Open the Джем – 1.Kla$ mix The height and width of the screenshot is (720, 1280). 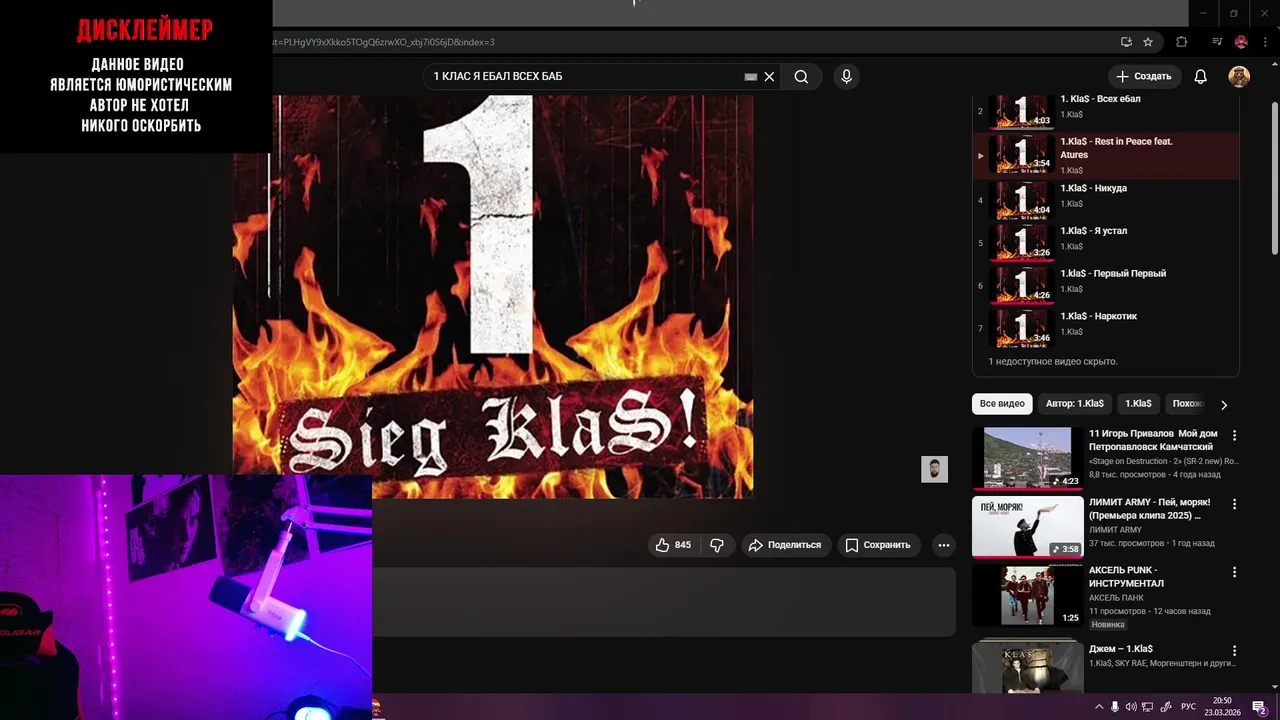1120,649
